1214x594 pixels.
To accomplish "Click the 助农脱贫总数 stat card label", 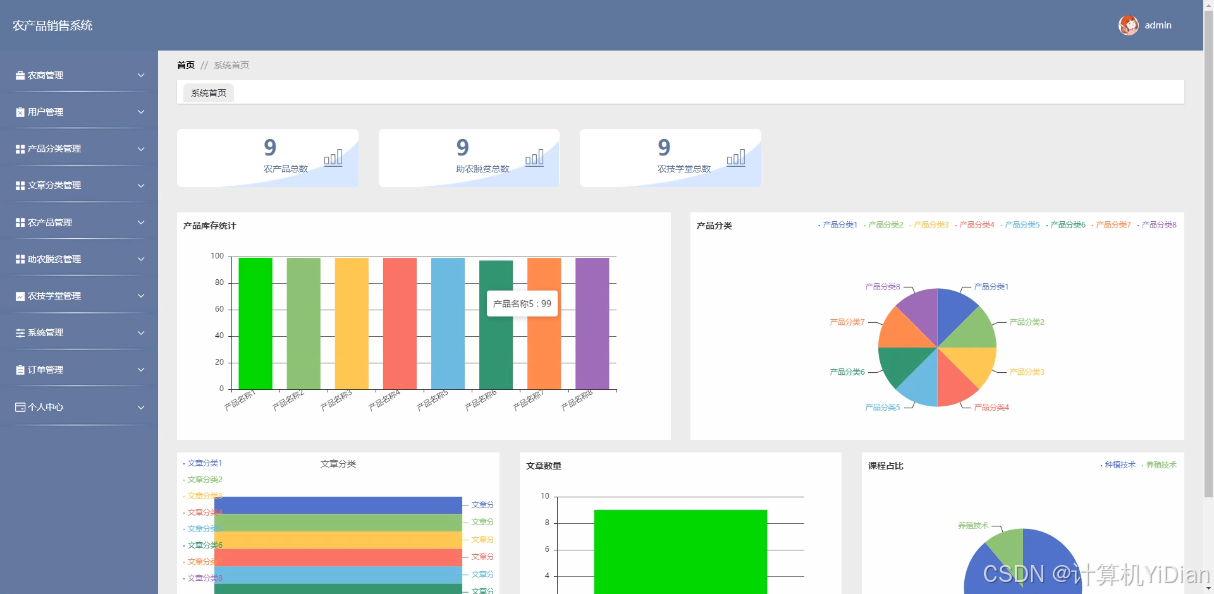I will [482, 169].
